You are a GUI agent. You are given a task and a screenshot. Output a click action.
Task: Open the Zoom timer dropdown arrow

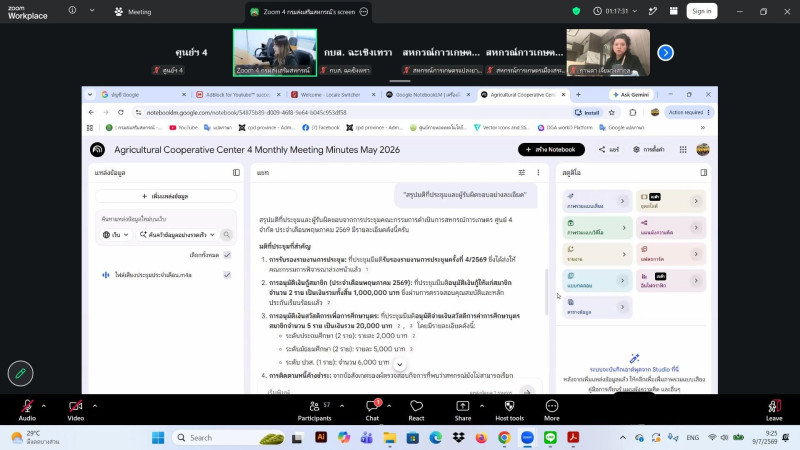coord(635,11)
